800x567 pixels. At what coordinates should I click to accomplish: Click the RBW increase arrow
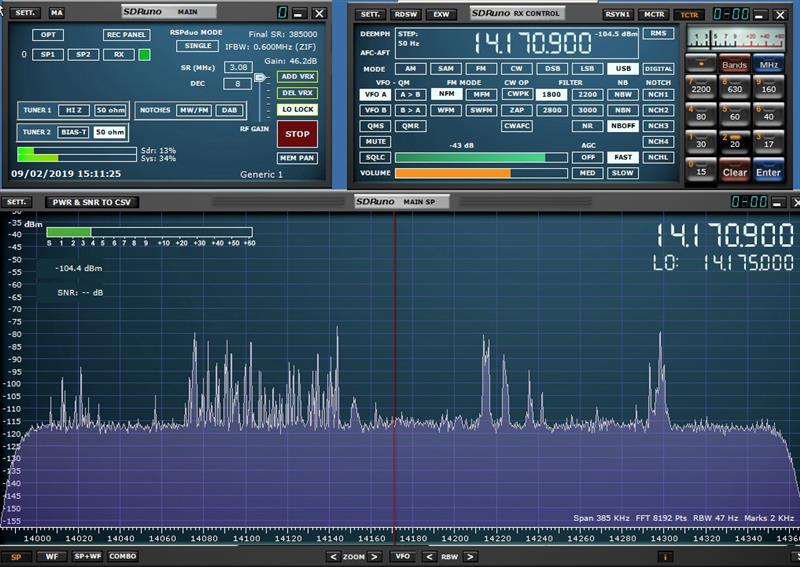point(470,556)
